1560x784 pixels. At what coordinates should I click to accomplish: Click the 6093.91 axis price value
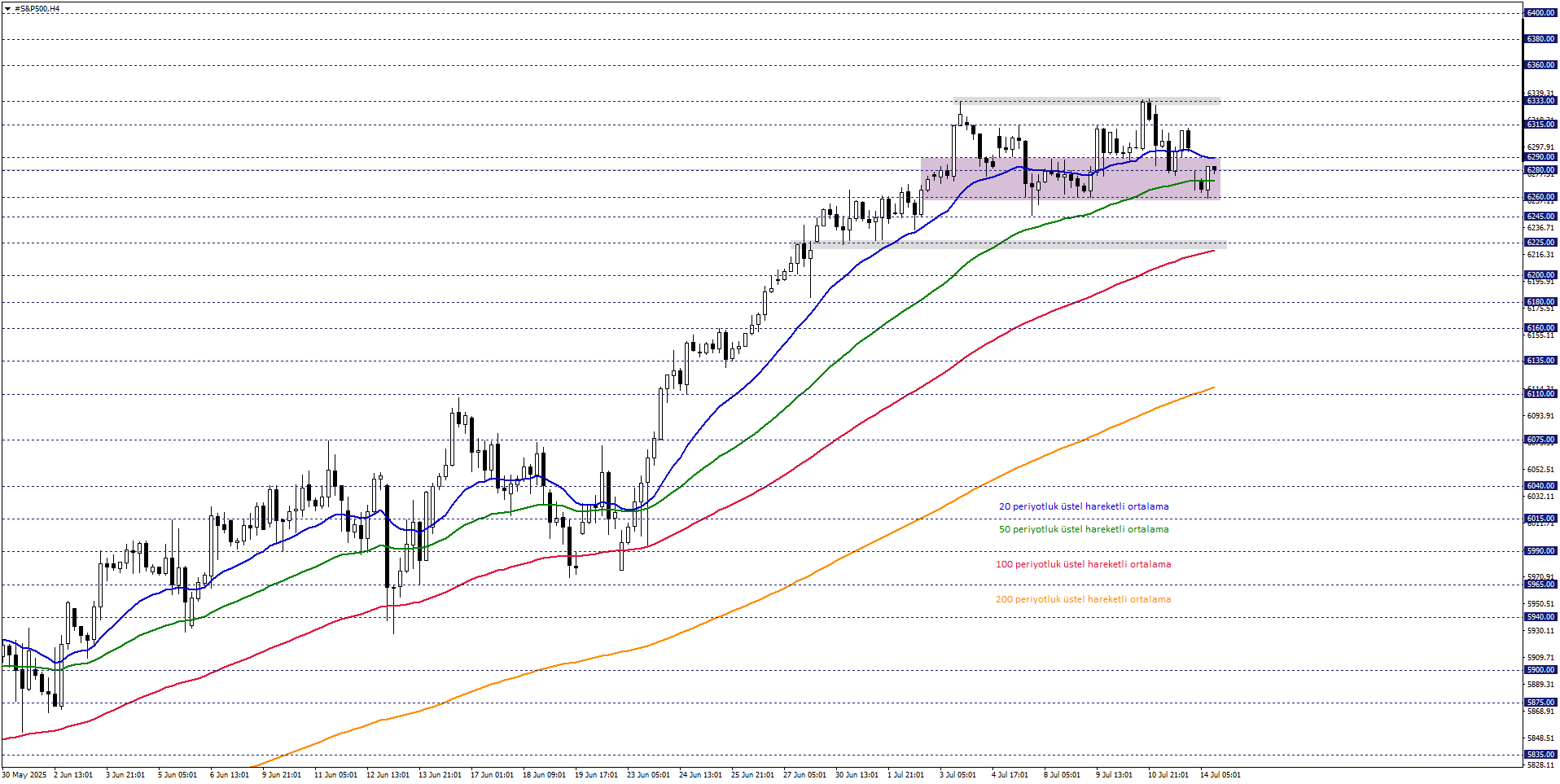pyautogui.click(x=1540, y=416)
